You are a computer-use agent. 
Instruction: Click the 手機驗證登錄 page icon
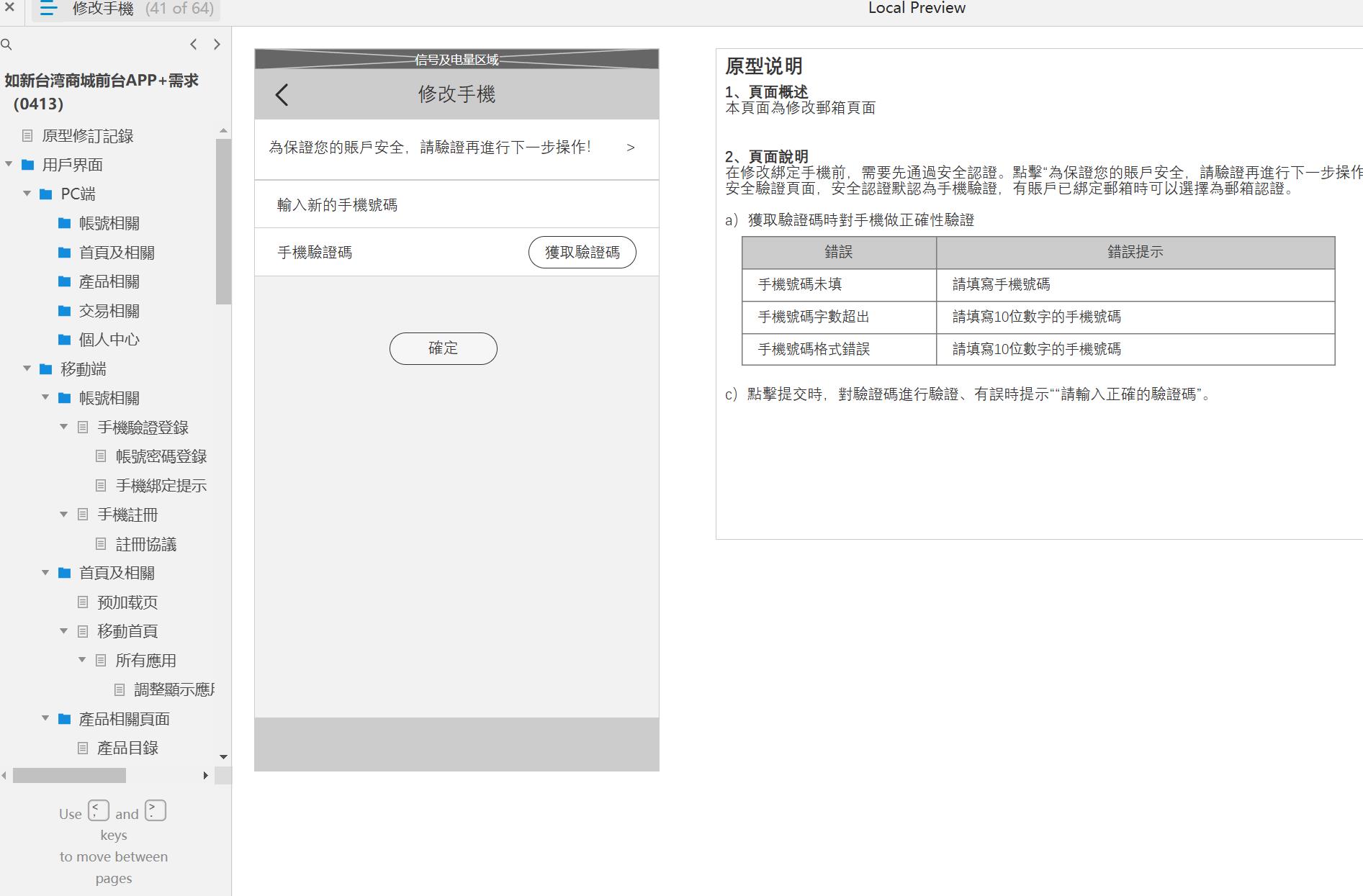83,427
